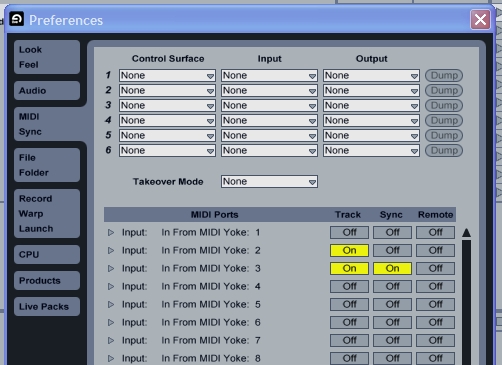Open Control Surface dropdown for row 1

pyautogui.click(x=167, y=76)
